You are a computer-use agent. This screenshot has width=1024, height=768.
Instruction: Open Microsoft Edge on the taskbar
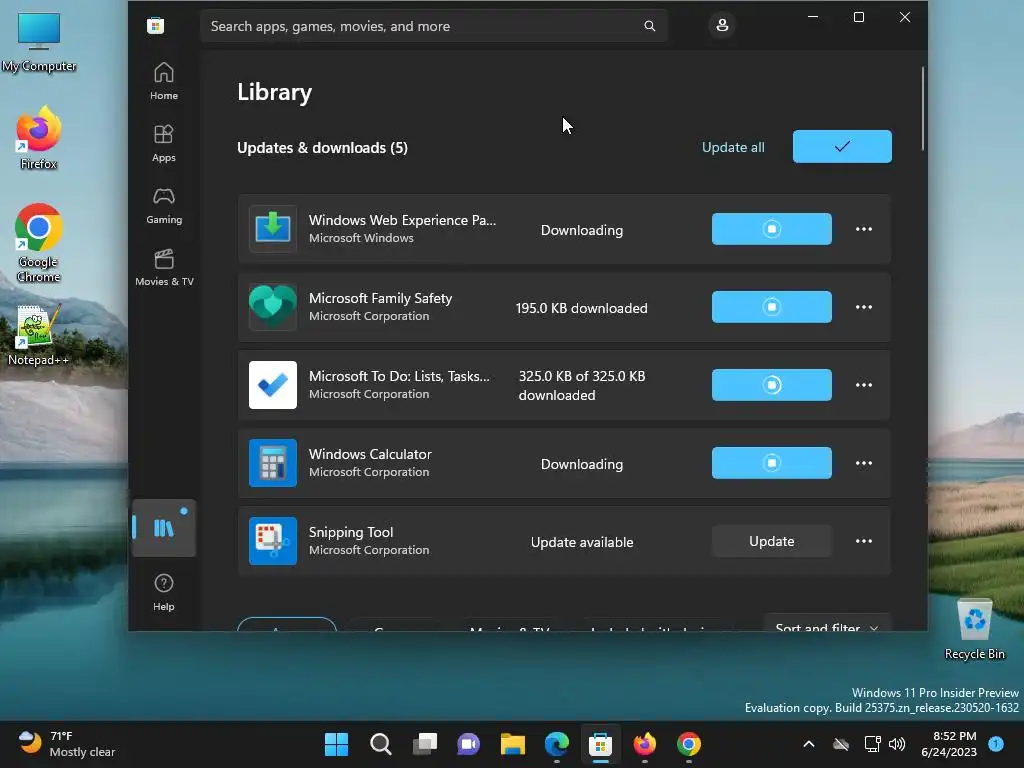click(556, 744)
